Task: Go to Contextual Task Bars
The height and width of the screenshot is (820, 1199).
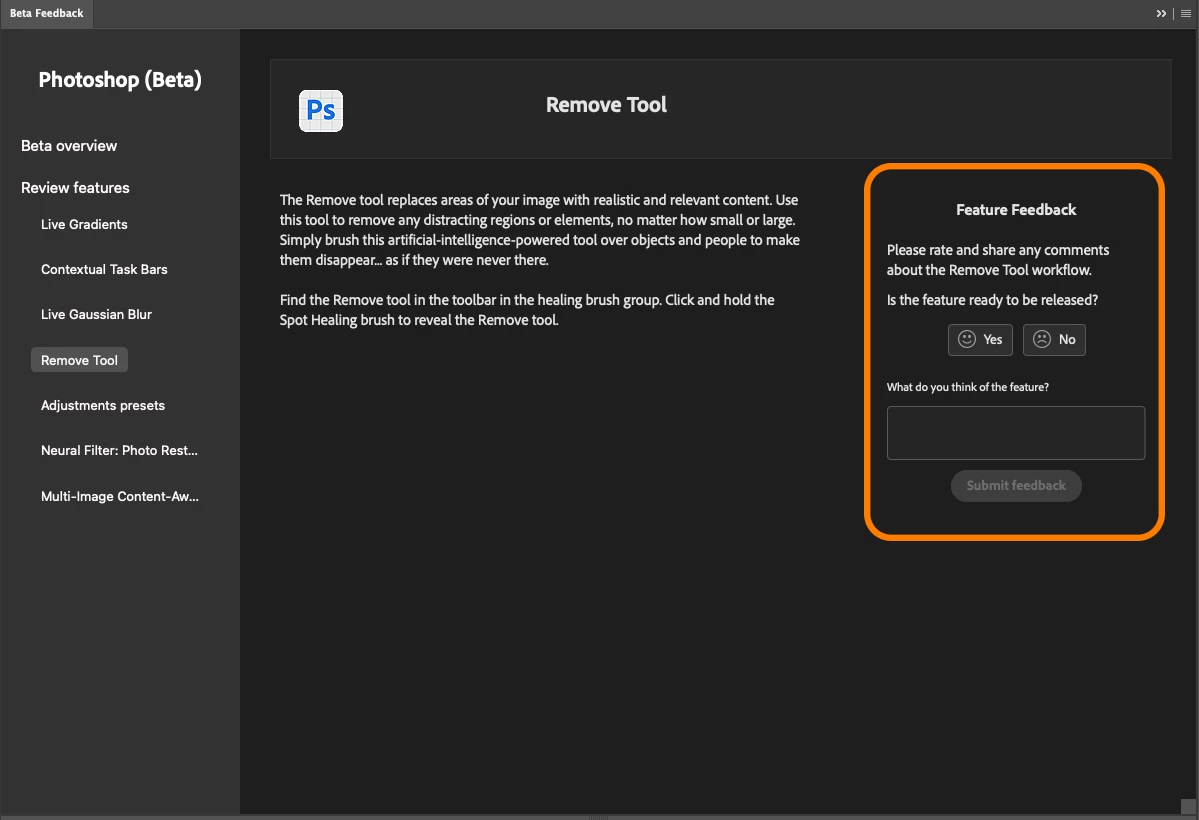Action: [104, 269]
